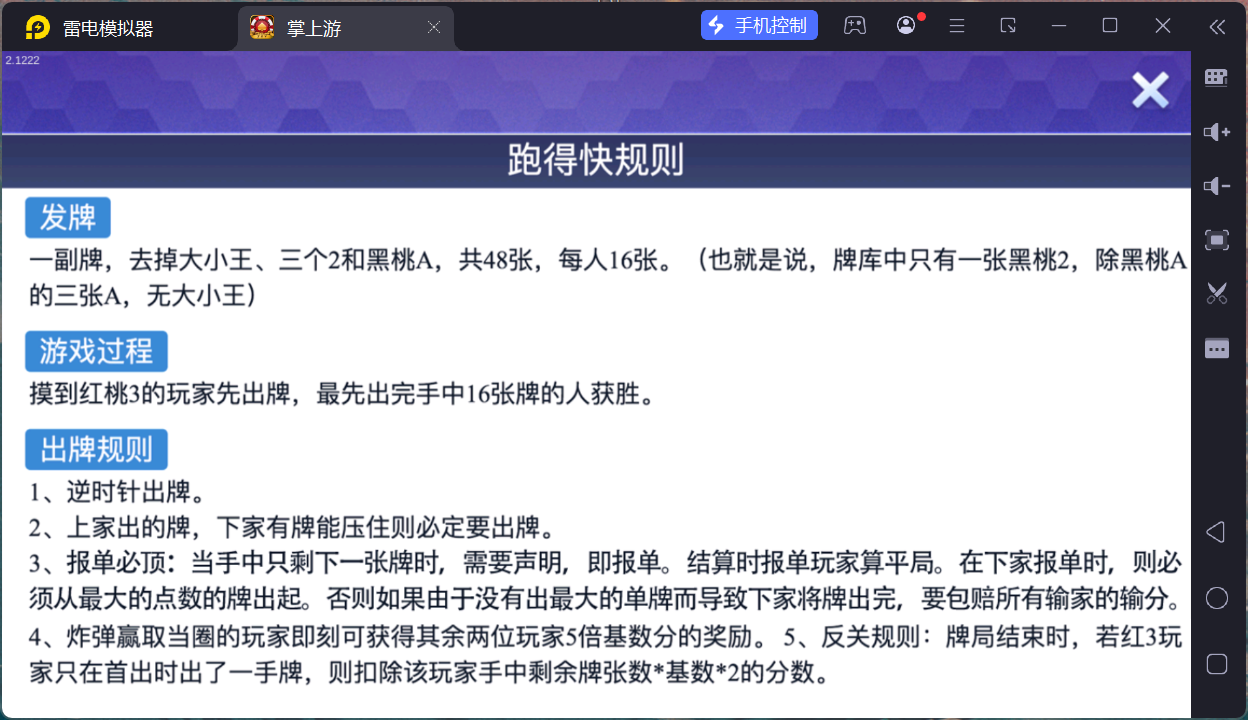Open the more tools panel
1248x720 pixels.
[1217, 348]
